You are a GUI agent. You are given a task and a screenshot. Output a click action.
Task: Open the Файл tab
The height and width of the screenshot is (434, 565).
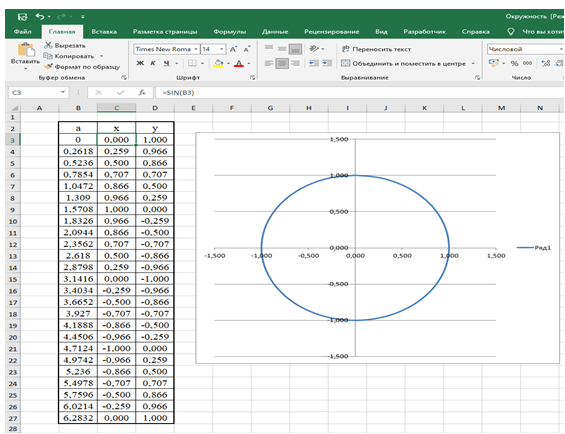tap(22, 32)
